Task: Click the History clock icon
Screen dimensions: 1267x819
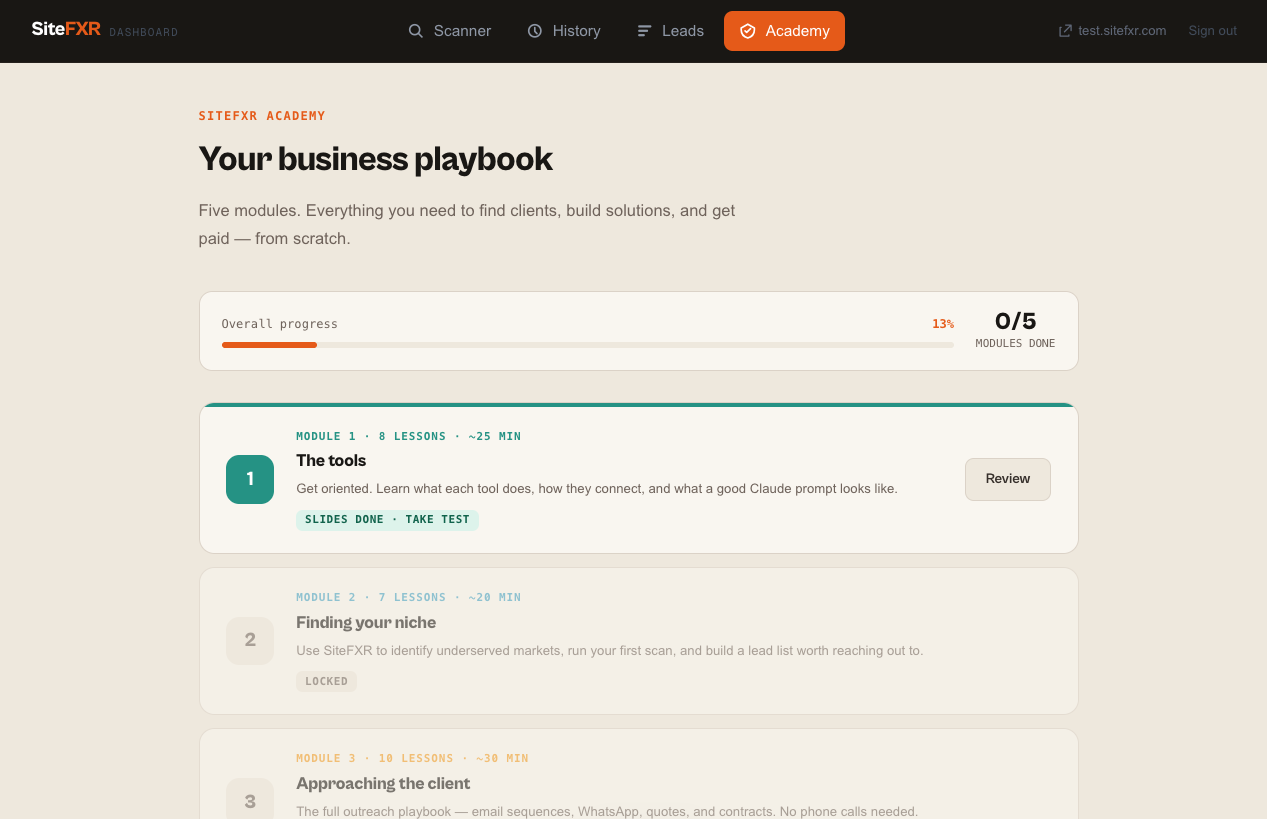Action: (535, 31)
